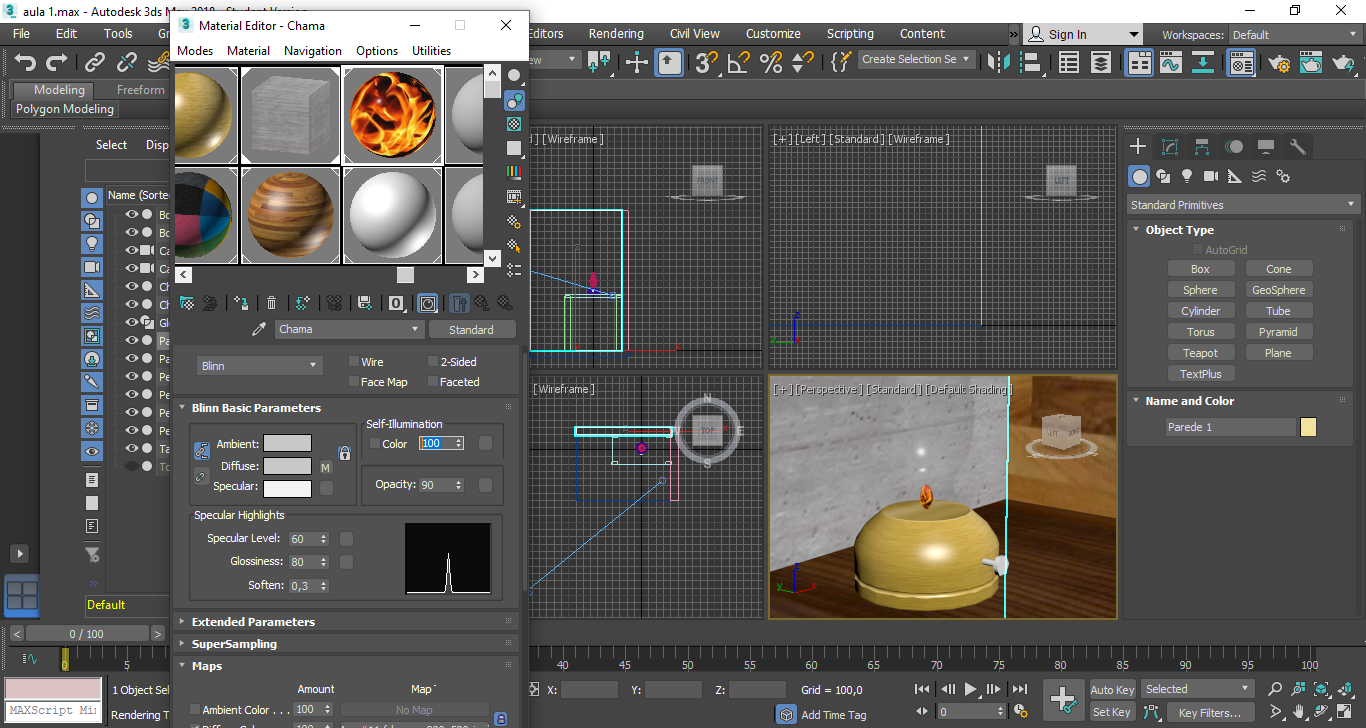Open the Blinn shader type dropdown

[x=259, y=366]
